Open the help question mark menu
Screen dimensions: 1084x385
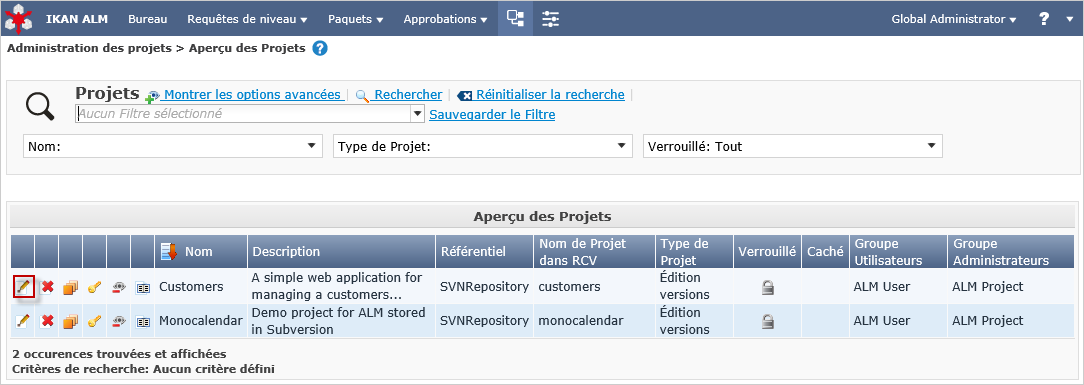[1044, 19]
